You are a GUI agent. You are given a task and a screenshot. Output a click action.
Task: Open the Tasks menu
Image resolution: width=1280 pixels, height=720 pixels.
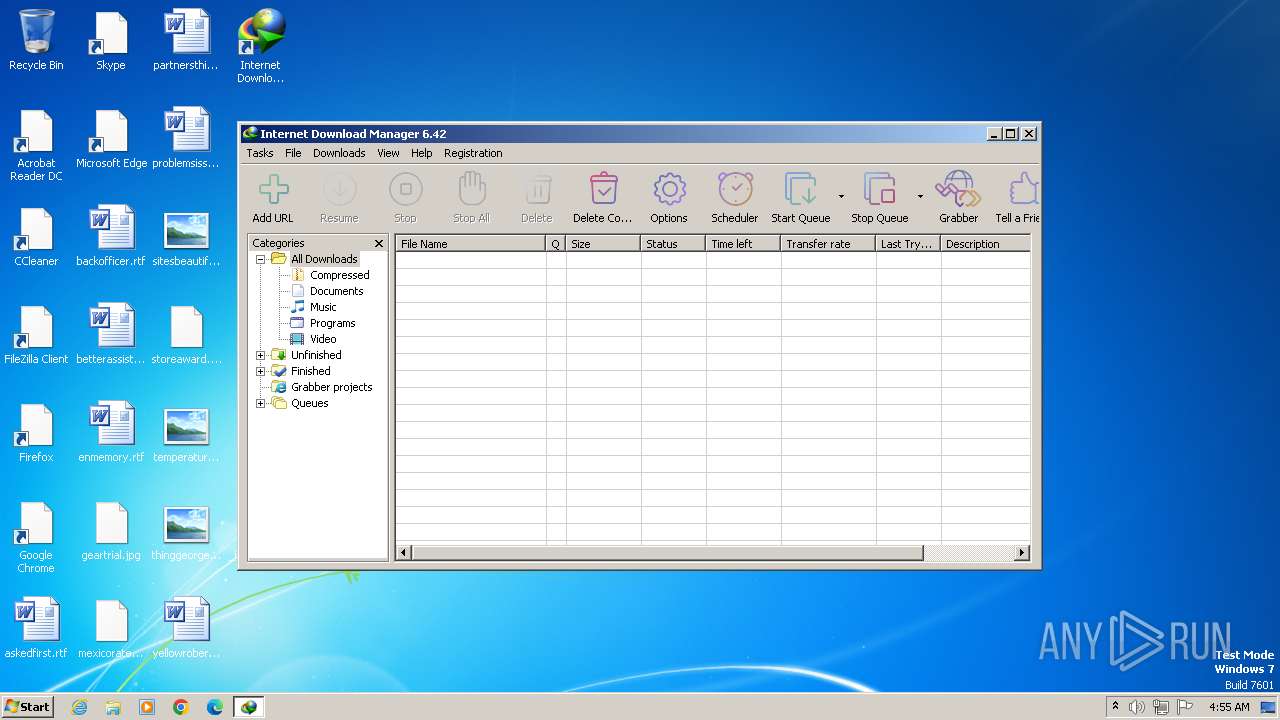[260, 153]
